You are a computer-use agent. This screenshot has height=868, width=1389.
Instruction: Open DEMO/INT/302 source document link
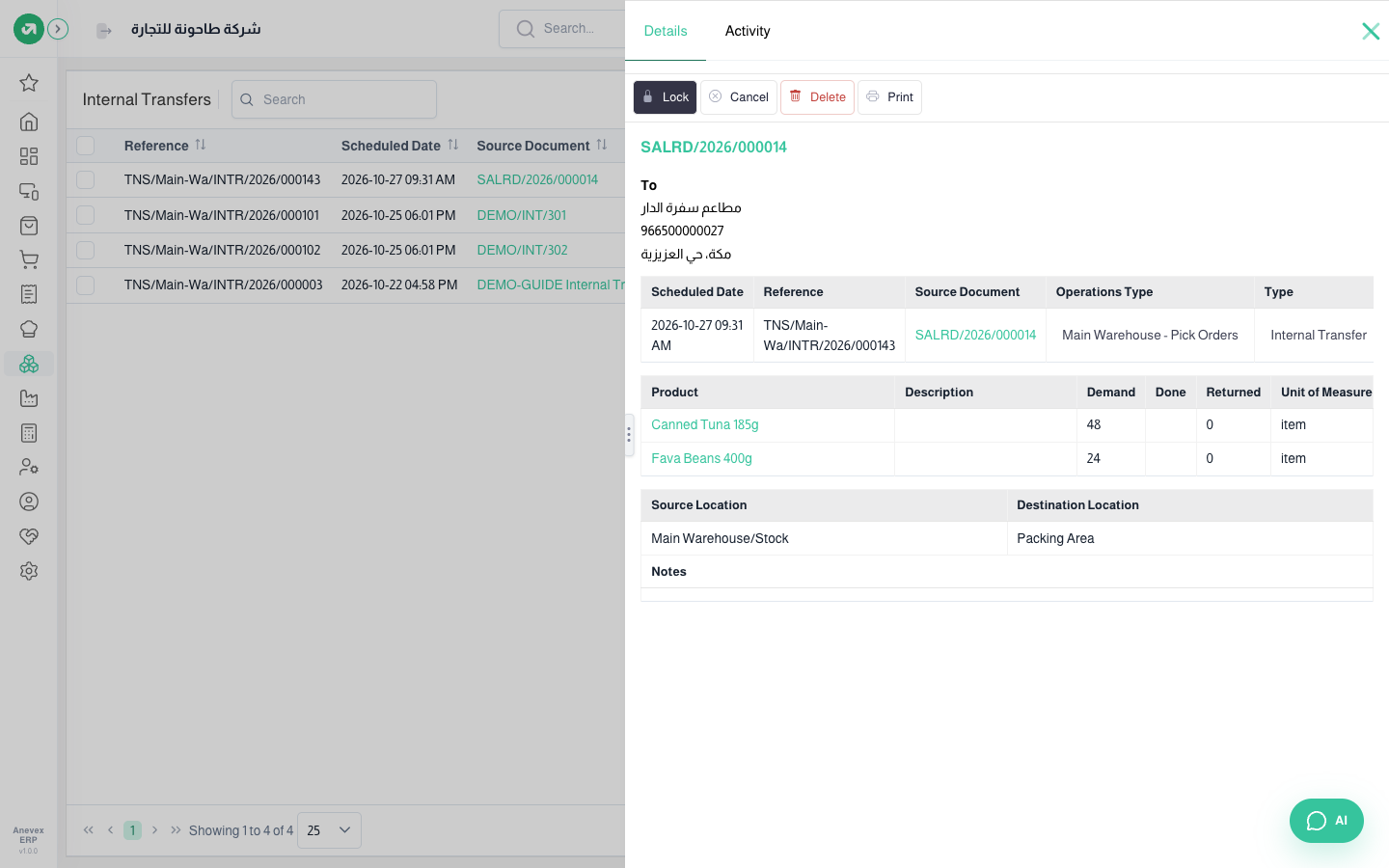click(x=522, y=250)
